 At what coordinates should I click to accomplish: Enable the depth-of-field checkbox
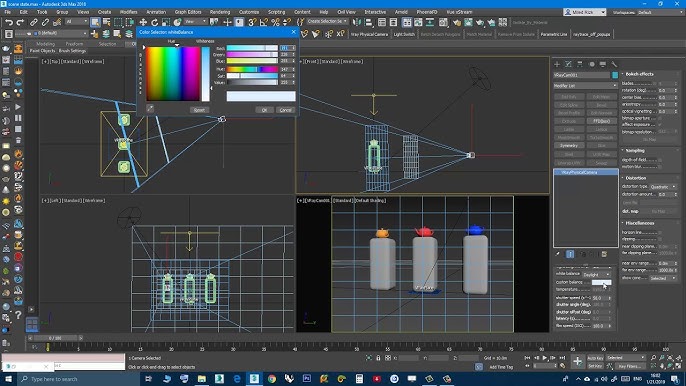[660, 160]
